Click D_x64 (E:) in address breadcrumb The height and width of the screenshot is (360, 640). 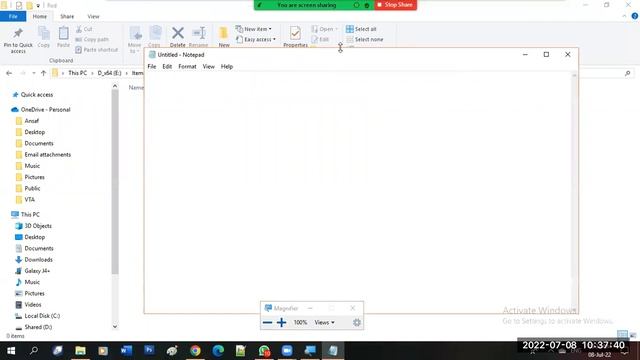[x=109, y=73]
